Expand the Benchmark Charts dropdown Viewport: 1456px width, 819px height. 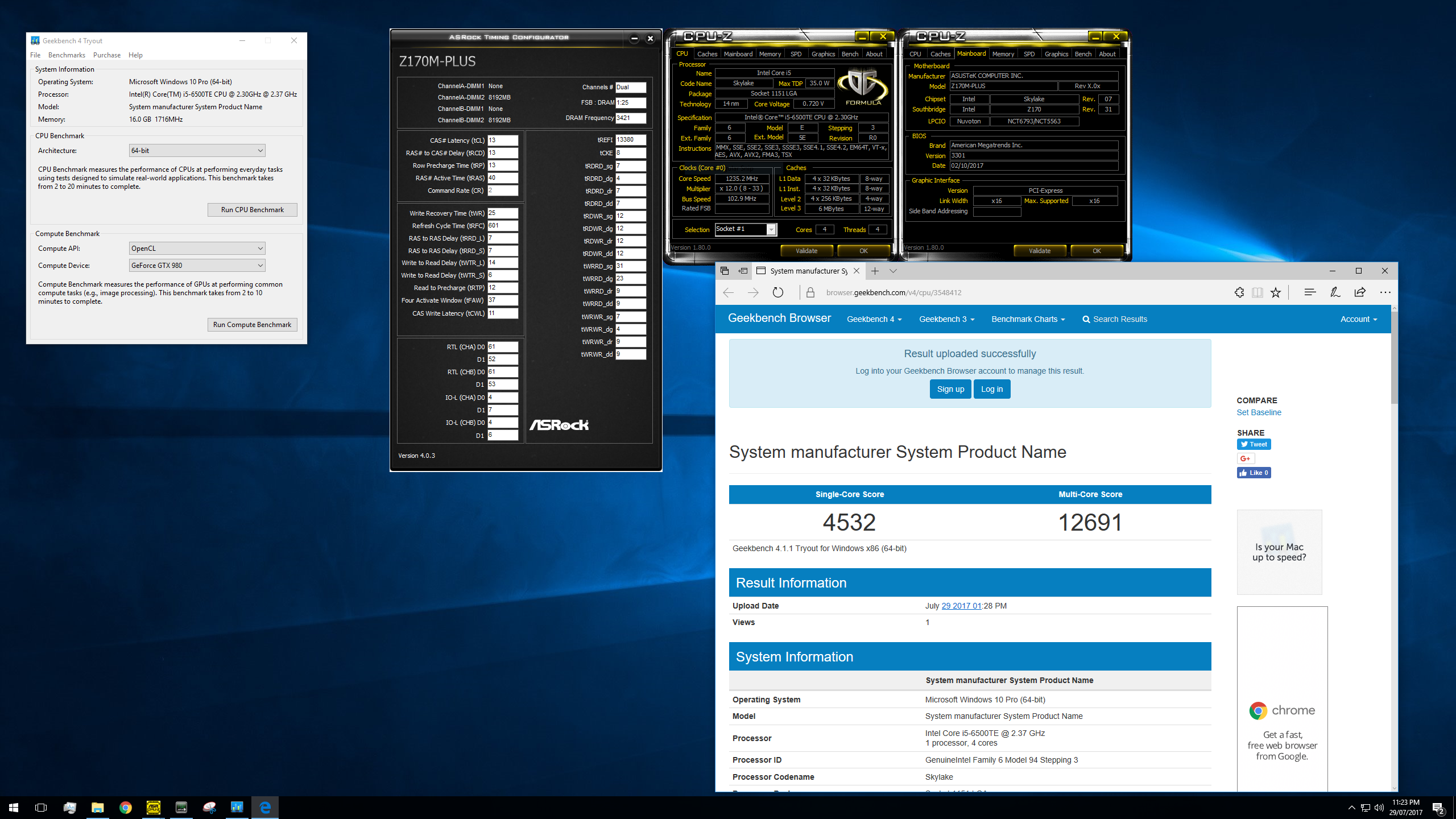(x=1028, y=319)
